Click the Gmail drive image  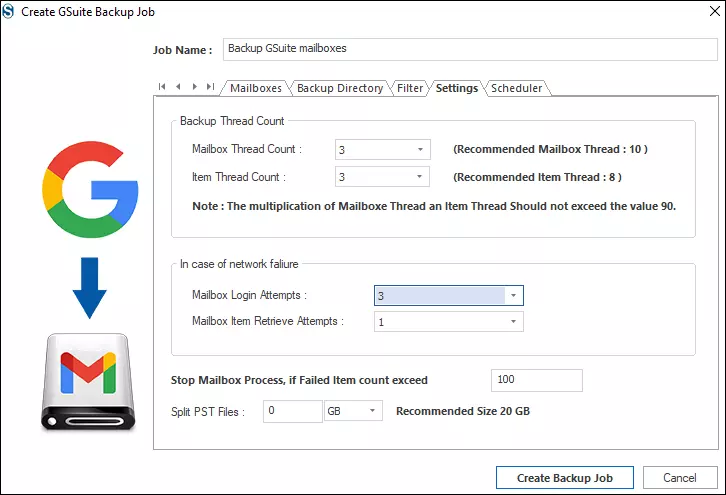click(88, 382)
